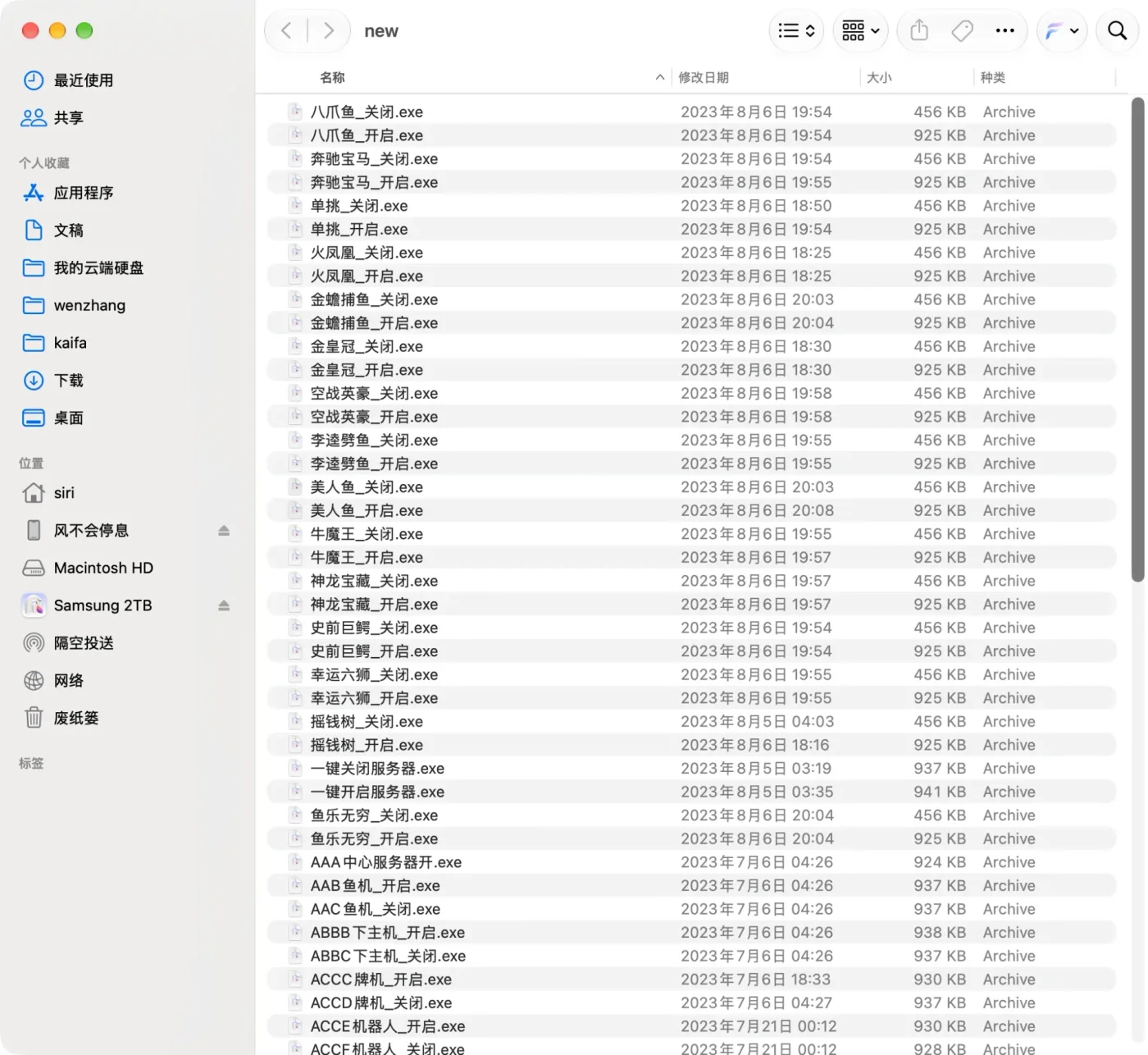Open the colorful wing app dropdown in toolbar

1062,31
